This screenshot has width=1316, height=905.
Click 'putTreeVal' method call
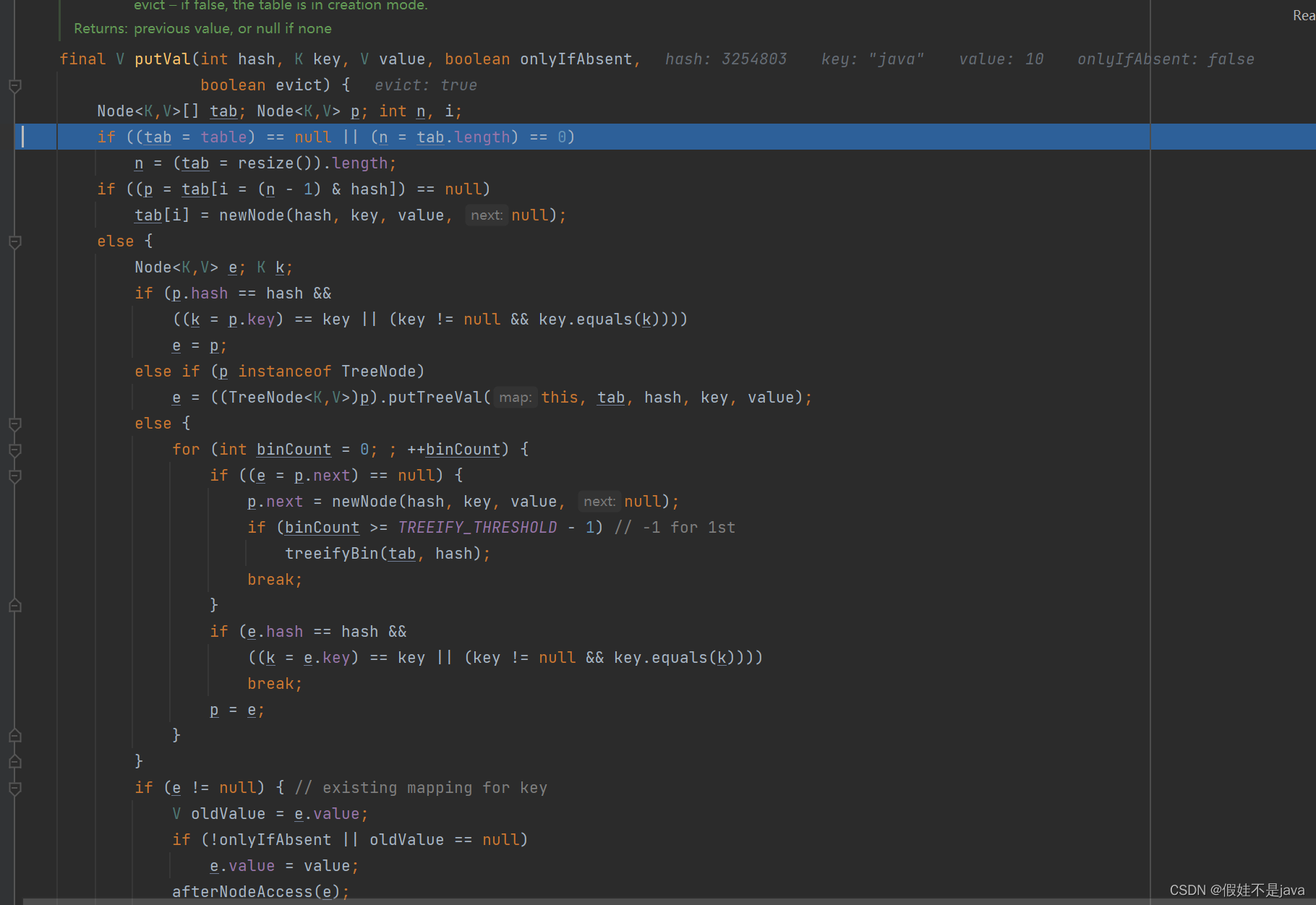coord(435,398)
